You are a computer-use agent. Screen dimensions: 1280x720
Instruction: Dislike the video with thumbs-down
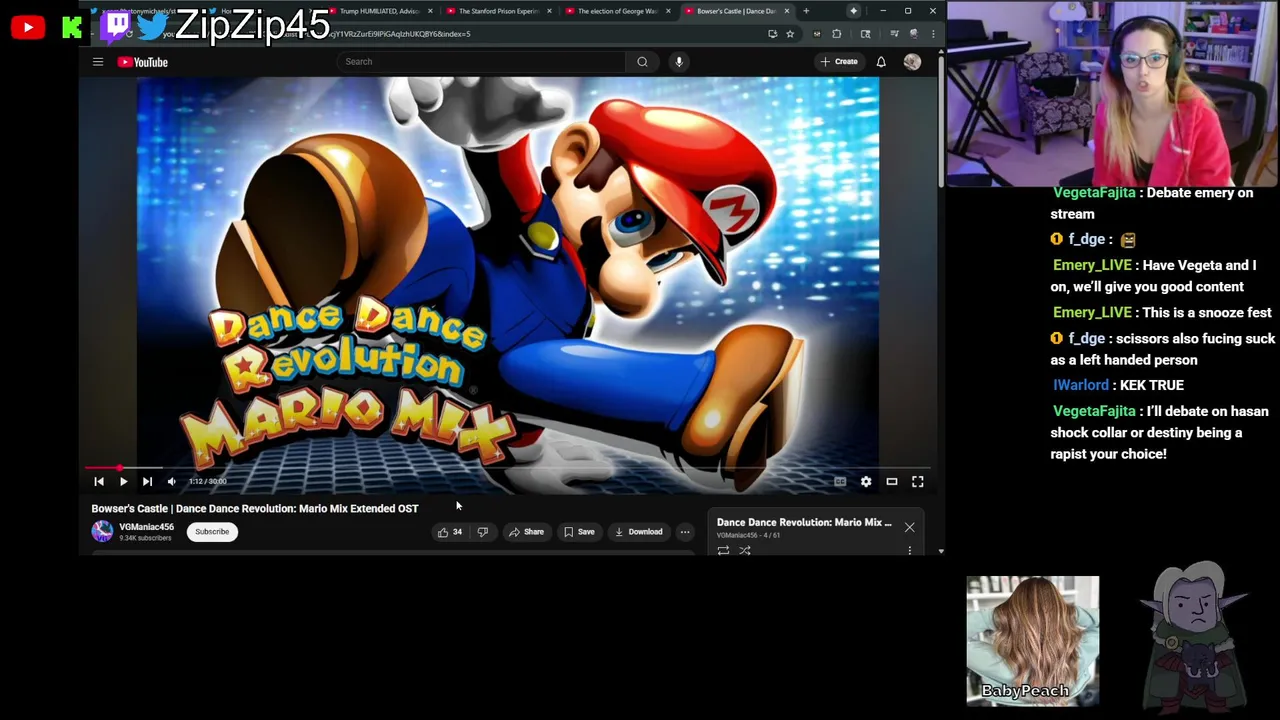483,532
